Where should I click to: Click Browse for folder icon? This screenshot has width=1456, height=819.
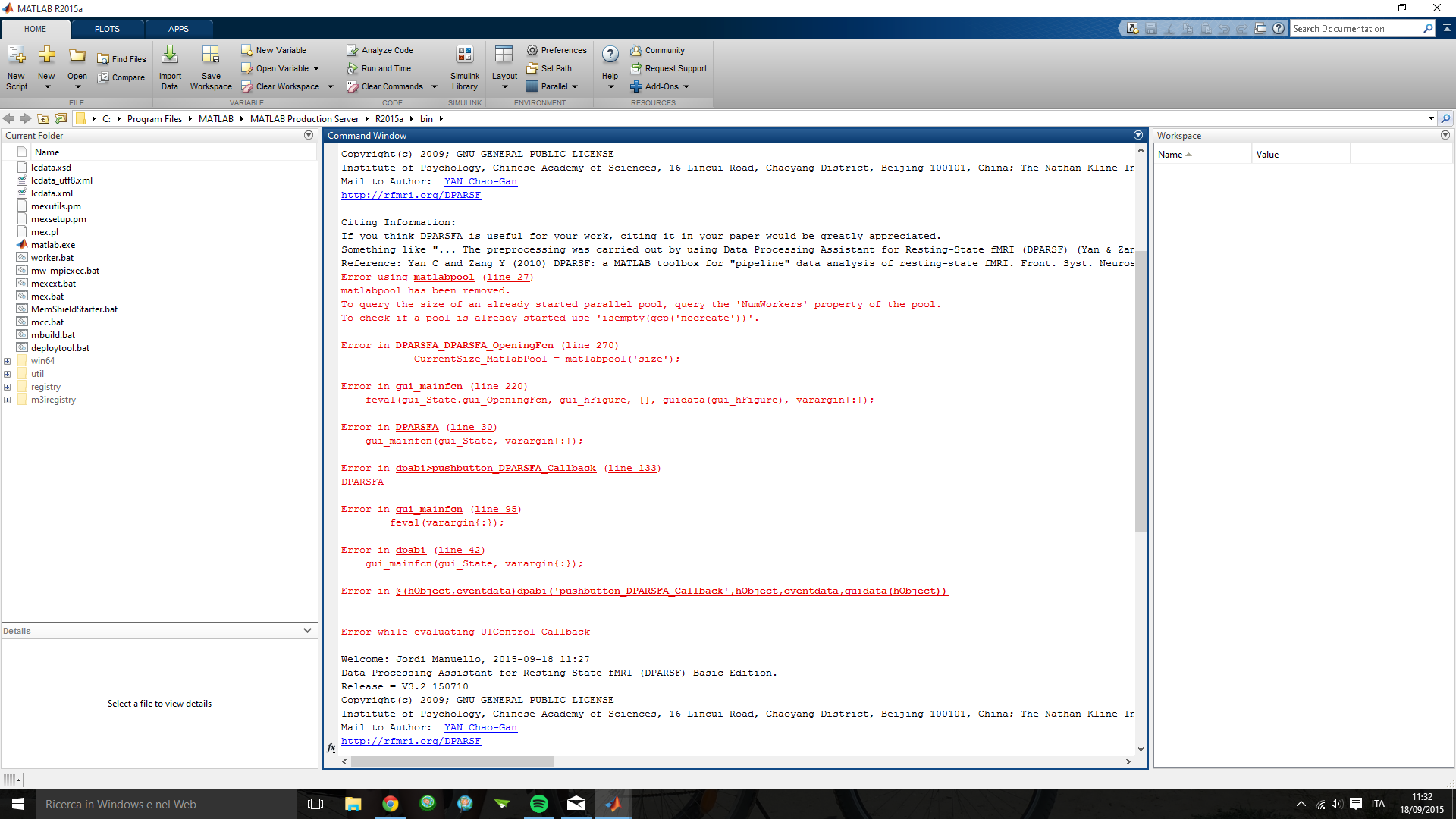click(61, 118)
